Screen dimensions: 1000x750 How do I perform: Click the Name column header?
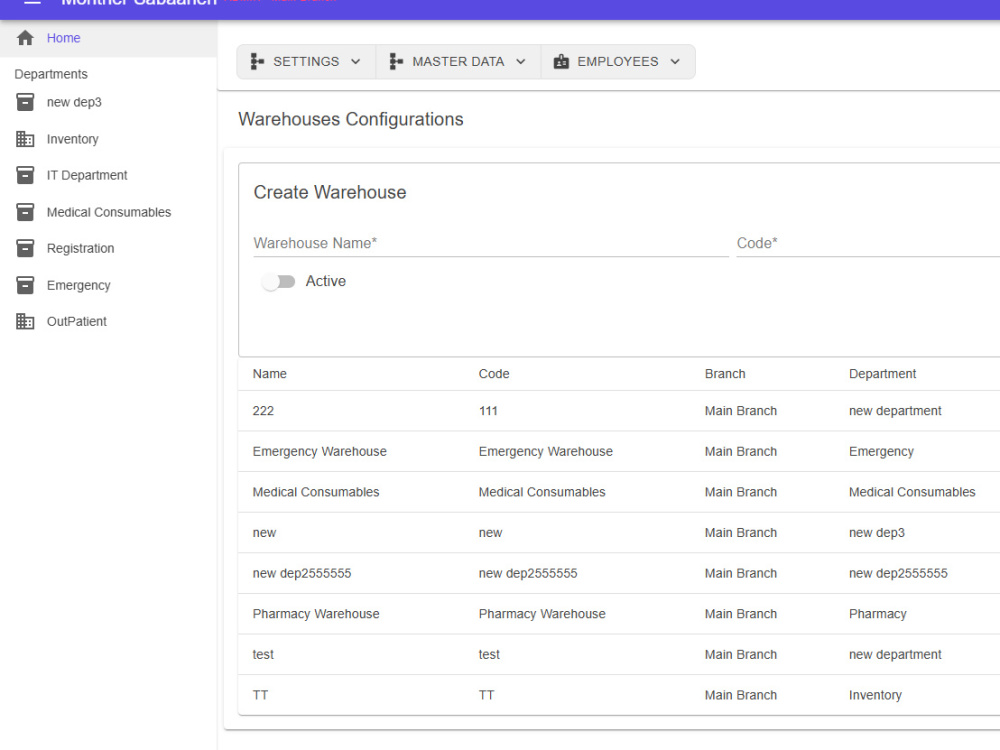tap(269, 374)
